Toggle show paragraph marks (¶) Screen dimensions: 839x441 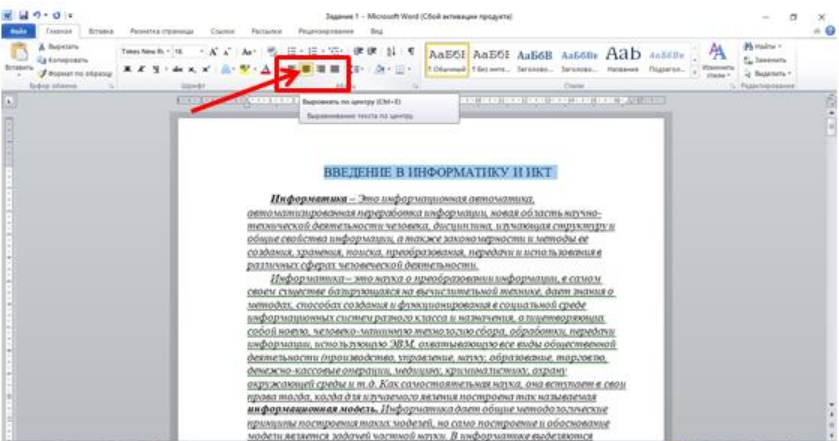point(411,49)
